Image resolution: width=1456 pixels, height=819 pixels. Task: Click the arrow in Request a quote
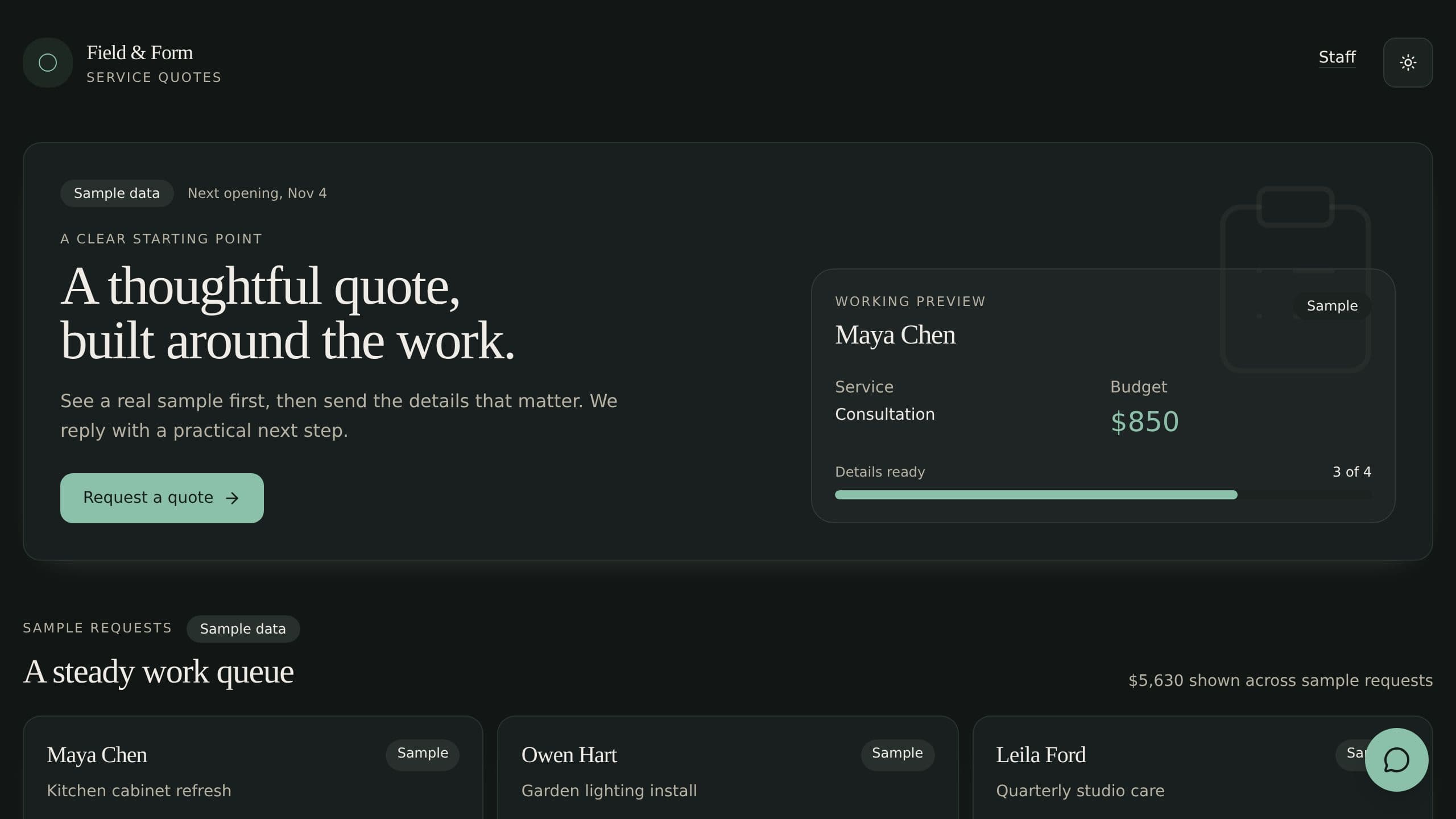(x=232, y=498)
